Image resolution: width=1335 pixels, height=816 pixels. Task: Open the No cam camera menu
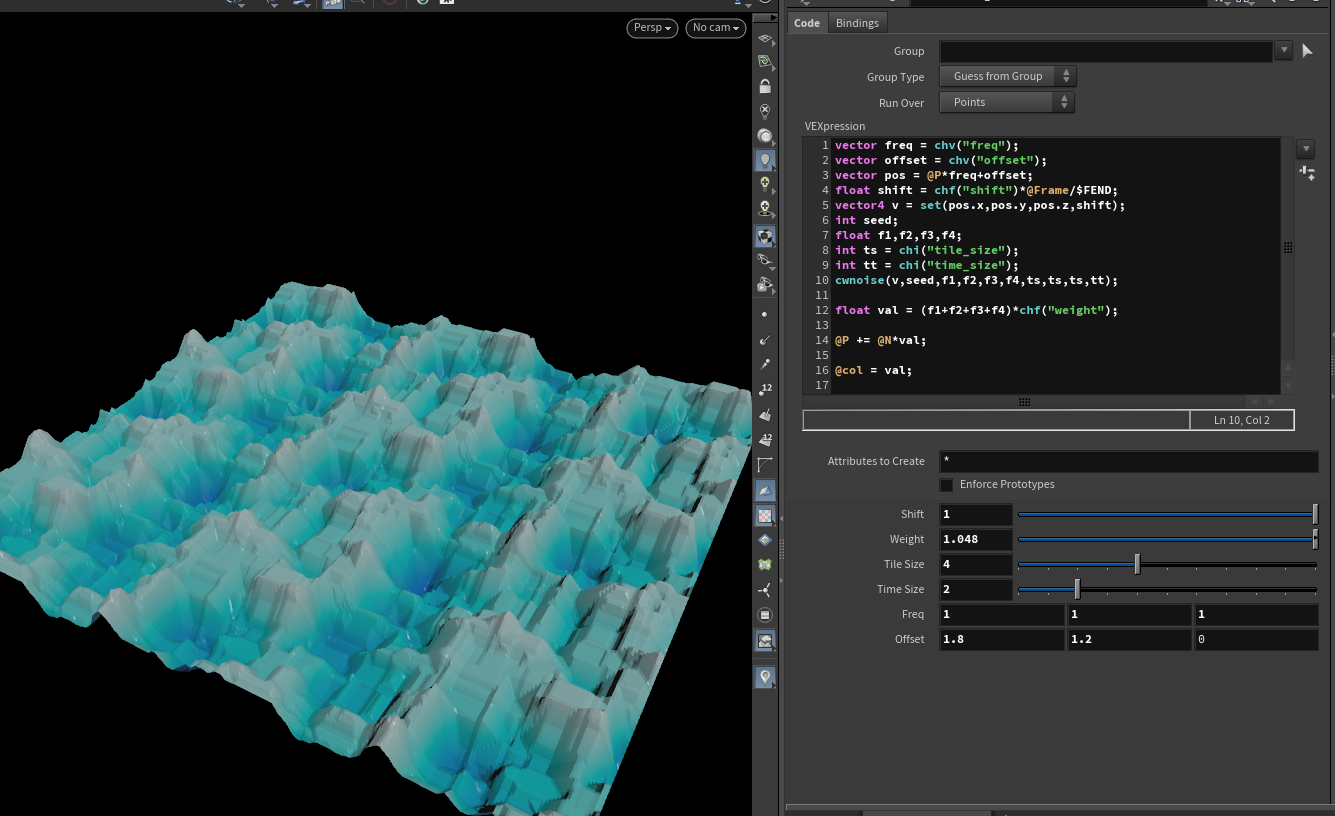coord(716,28)
